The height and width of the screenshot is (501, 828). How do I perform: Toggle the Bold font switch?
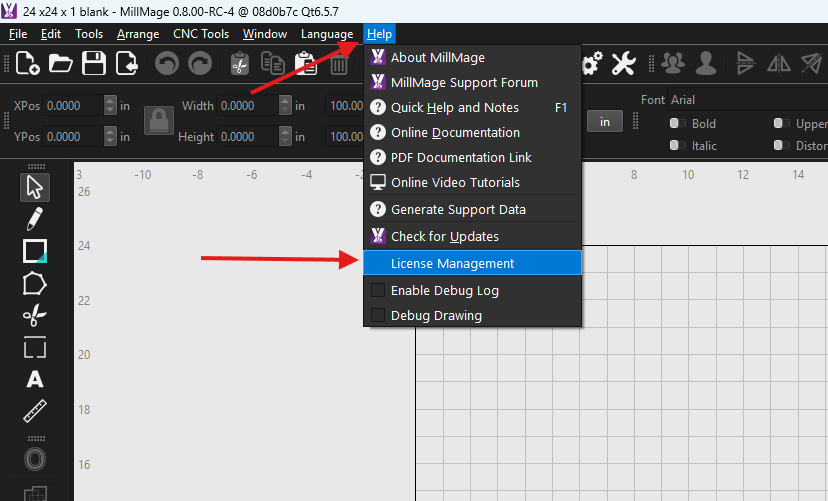[677, 123]
